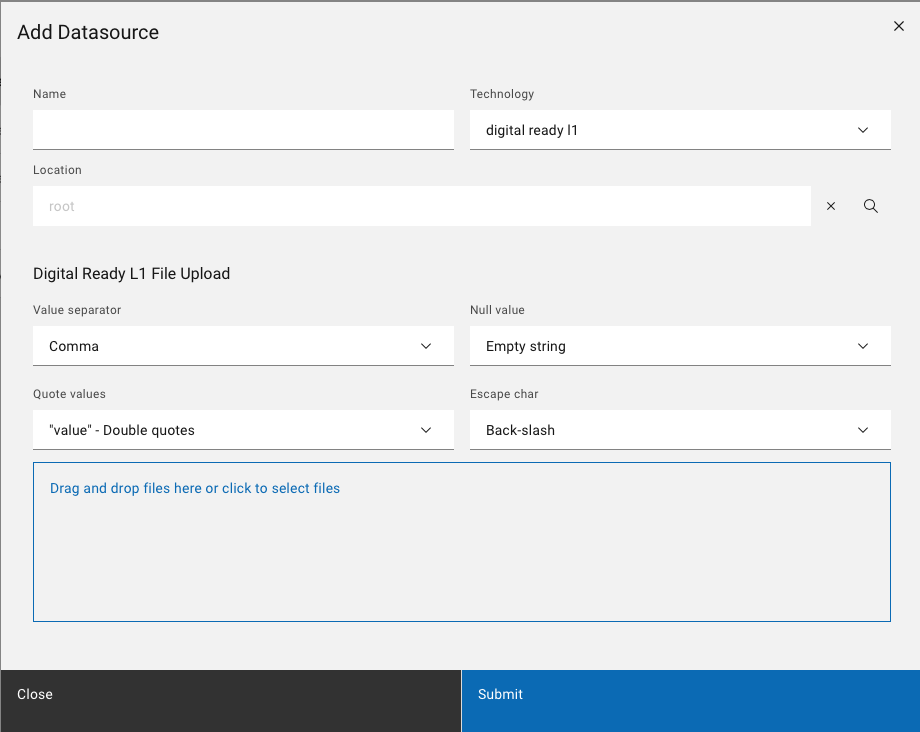Click the chevron arrow in the Escape char field
The image size is (920, 732).
[864, 430]
